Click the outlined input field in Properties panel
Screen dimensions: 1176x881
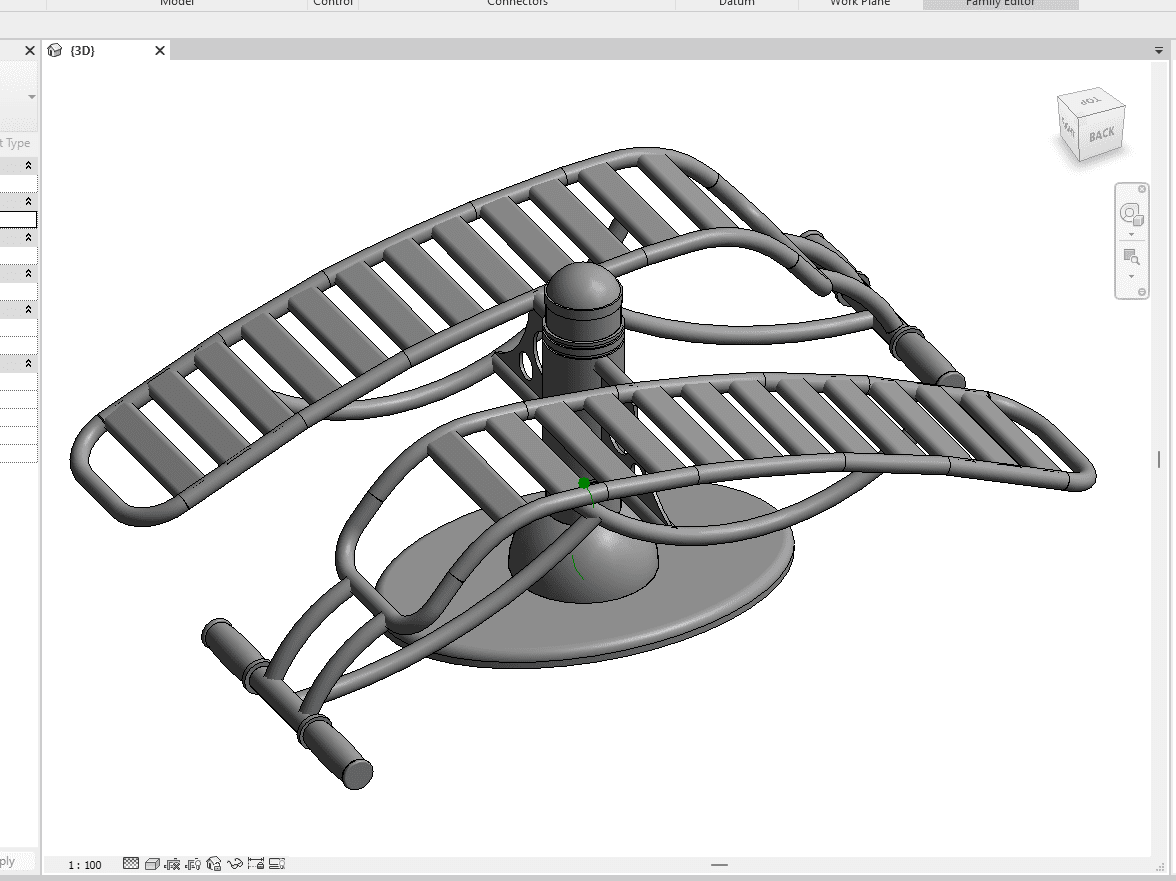(18, 220)
